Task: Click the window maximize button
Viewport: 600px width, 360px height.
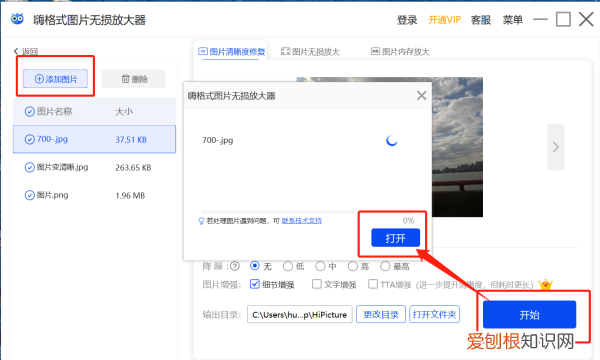Action: pos(563,19)
